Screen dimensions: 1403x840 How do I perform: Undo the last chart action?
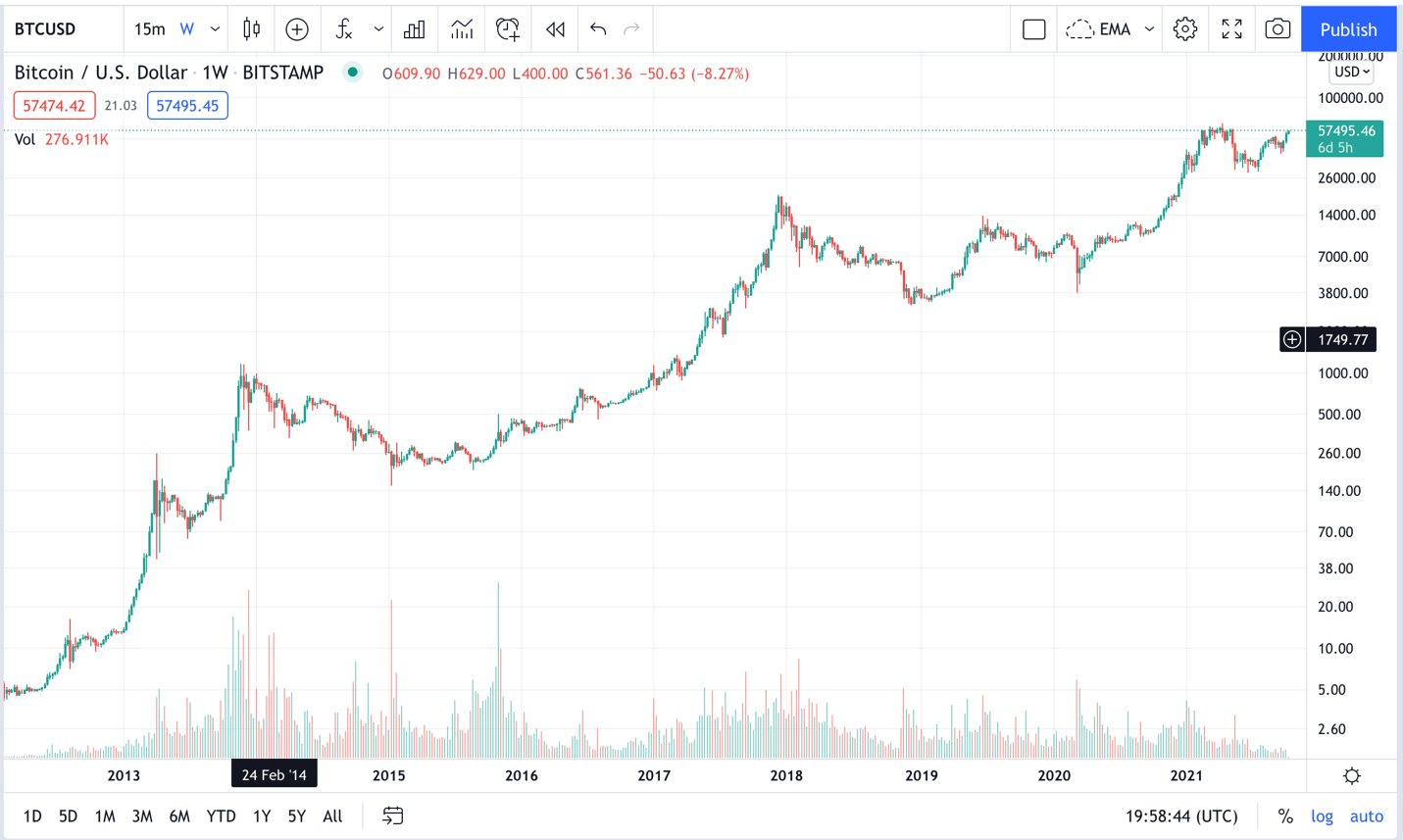[598, 29]
